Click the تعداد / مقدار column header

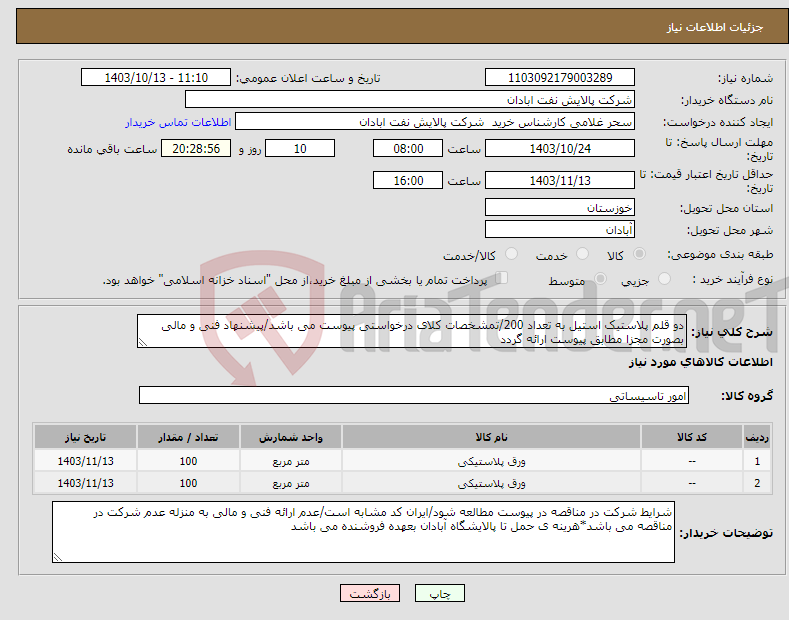(188, 437)
